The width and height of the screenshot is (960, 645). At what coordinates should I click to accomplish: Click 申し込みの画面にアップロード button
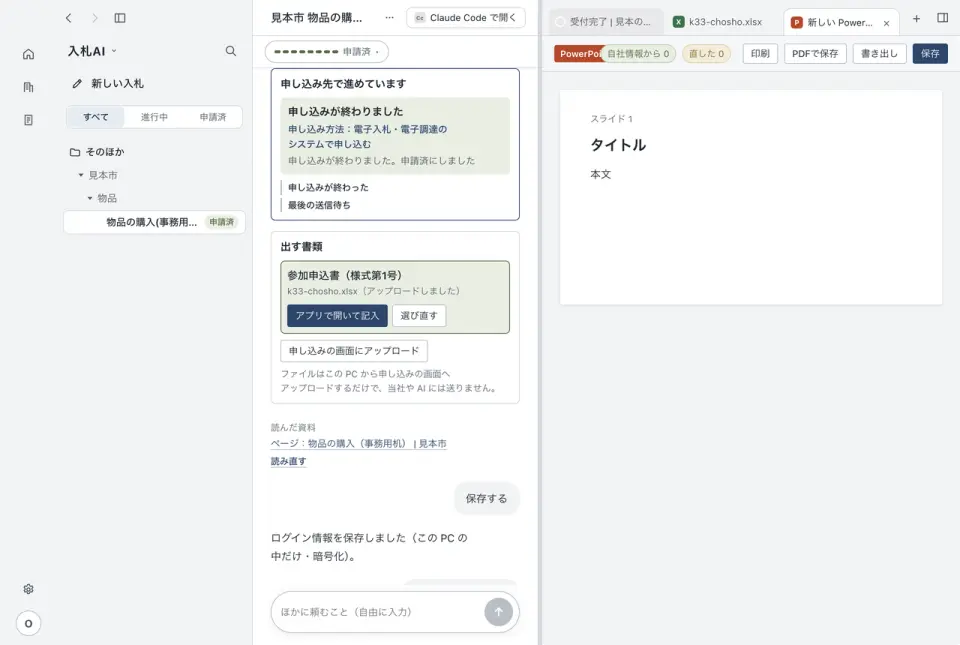pyautogui.click(x=354, y=351)
